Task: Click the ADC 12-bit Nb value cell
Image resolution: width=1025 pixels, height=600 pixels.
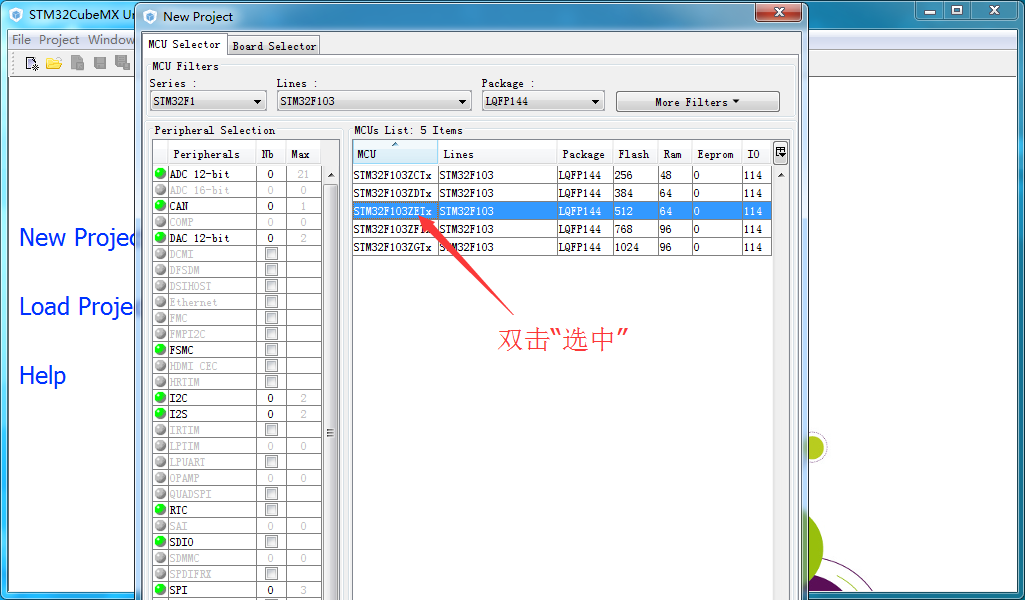Action: tap(271, 174)
